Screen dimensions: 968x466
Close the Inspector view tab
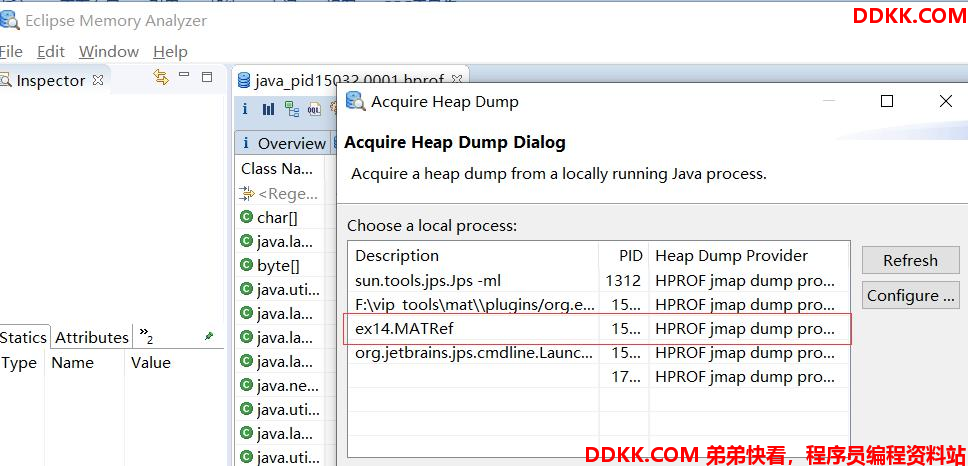[98, 80]
